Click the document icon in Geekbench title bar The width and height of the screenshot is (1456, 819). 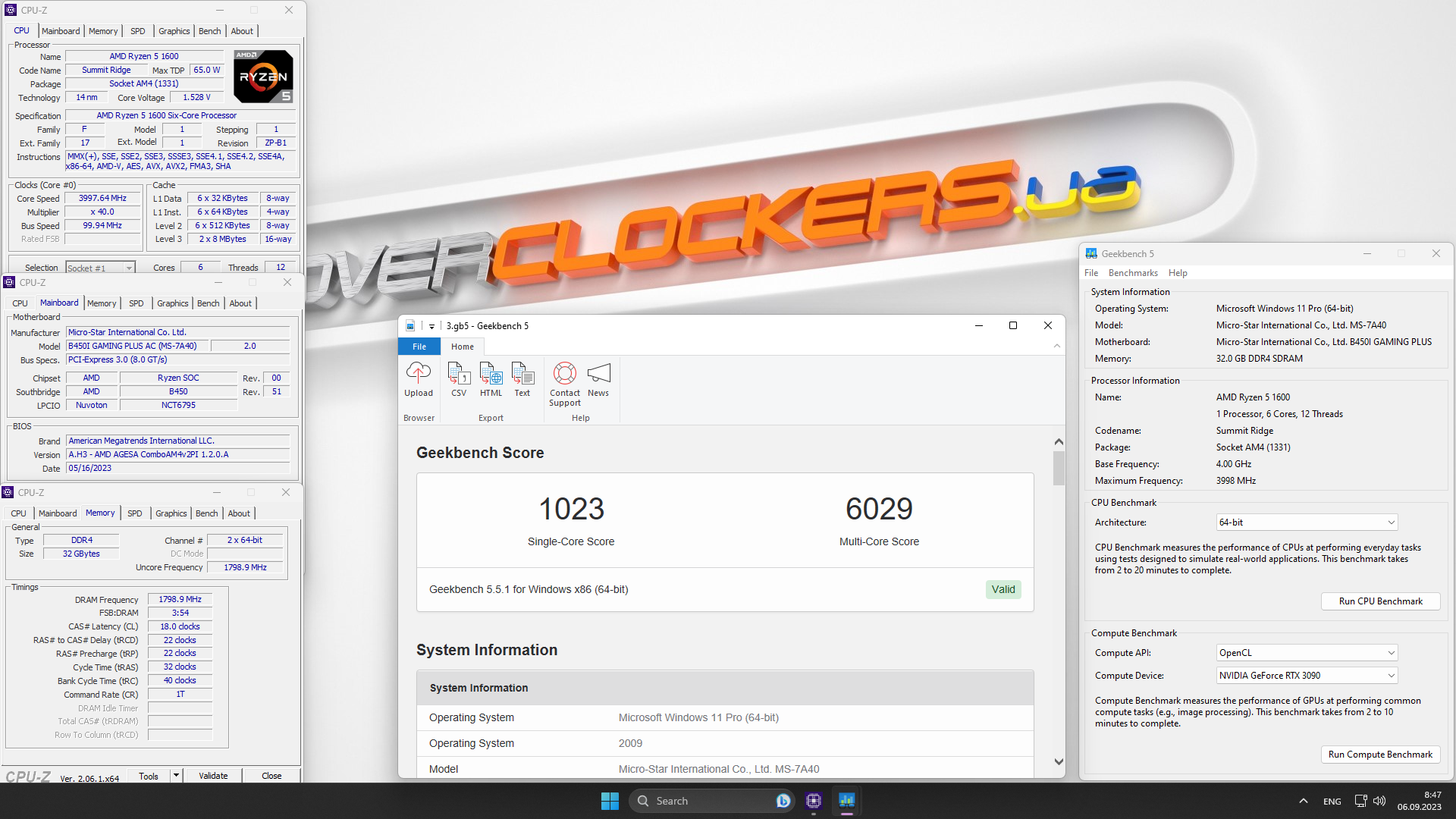[x=410, y=326]
